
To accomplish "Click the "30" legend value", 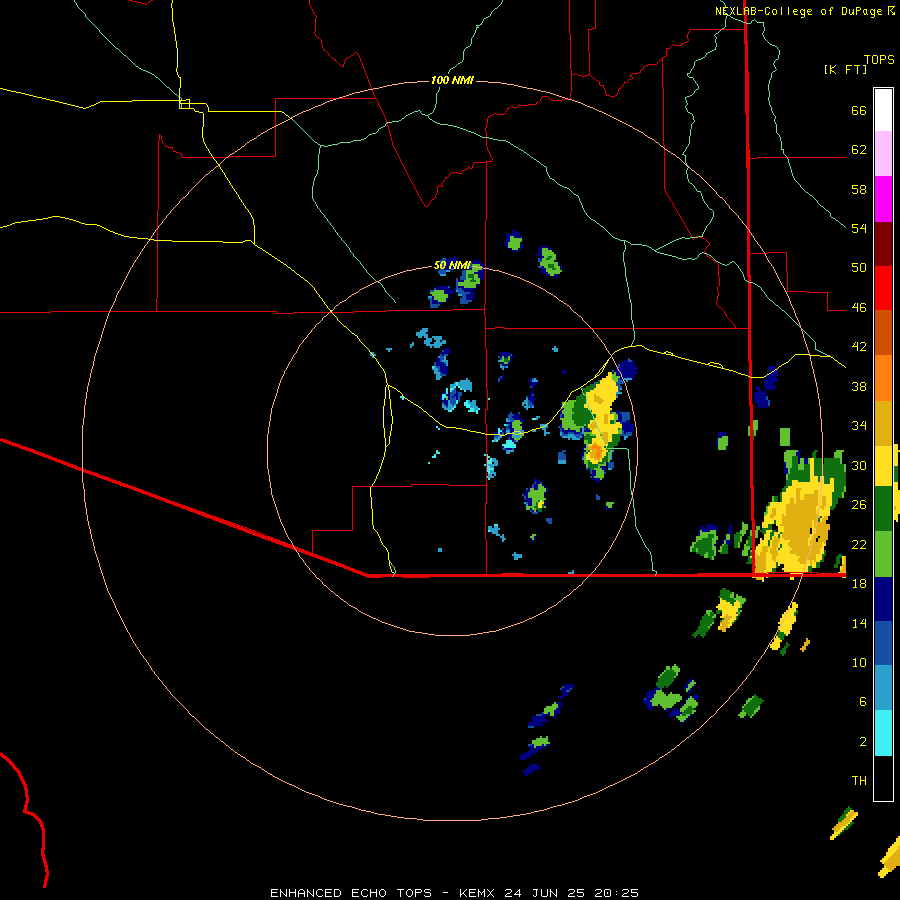I will [859, 465].
